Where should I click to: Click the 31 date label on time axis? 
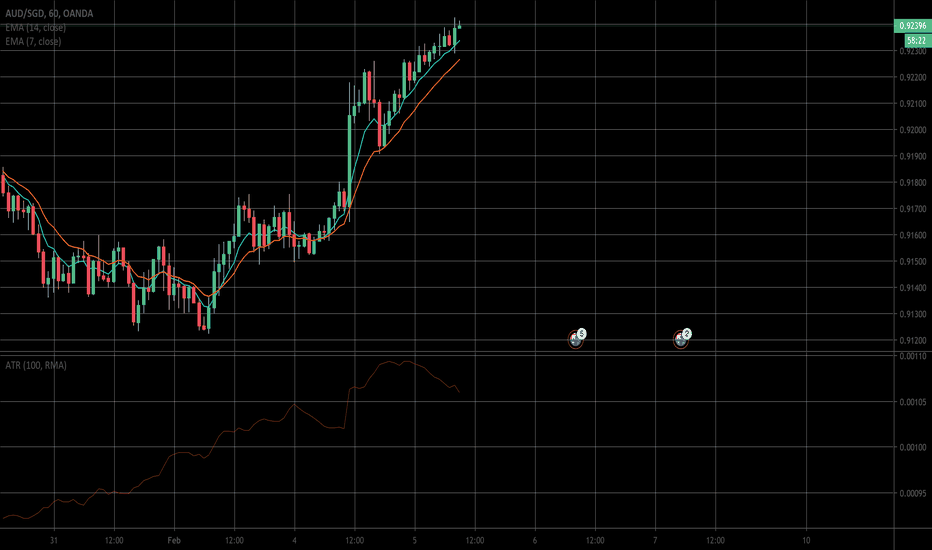coord(54,540)
